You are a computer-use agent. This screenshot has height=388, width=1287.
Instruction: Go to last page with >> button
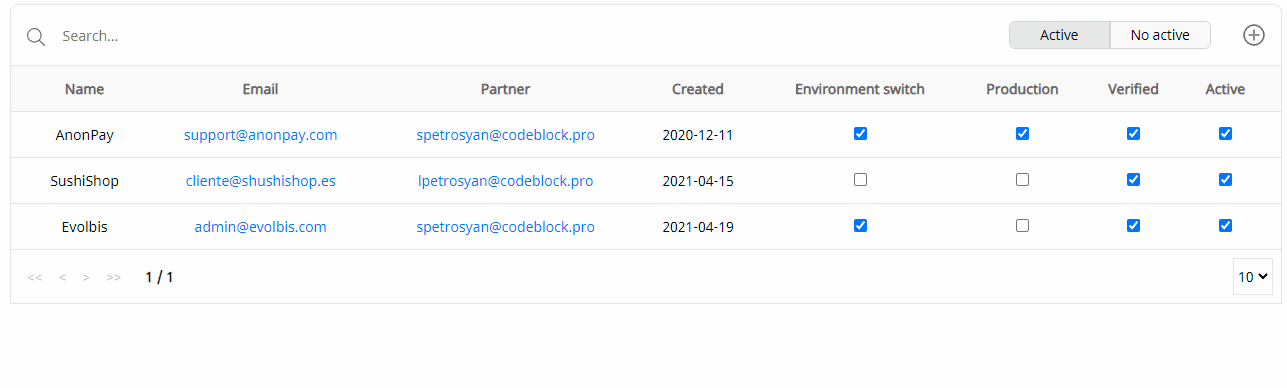click(x=113, y=277)
